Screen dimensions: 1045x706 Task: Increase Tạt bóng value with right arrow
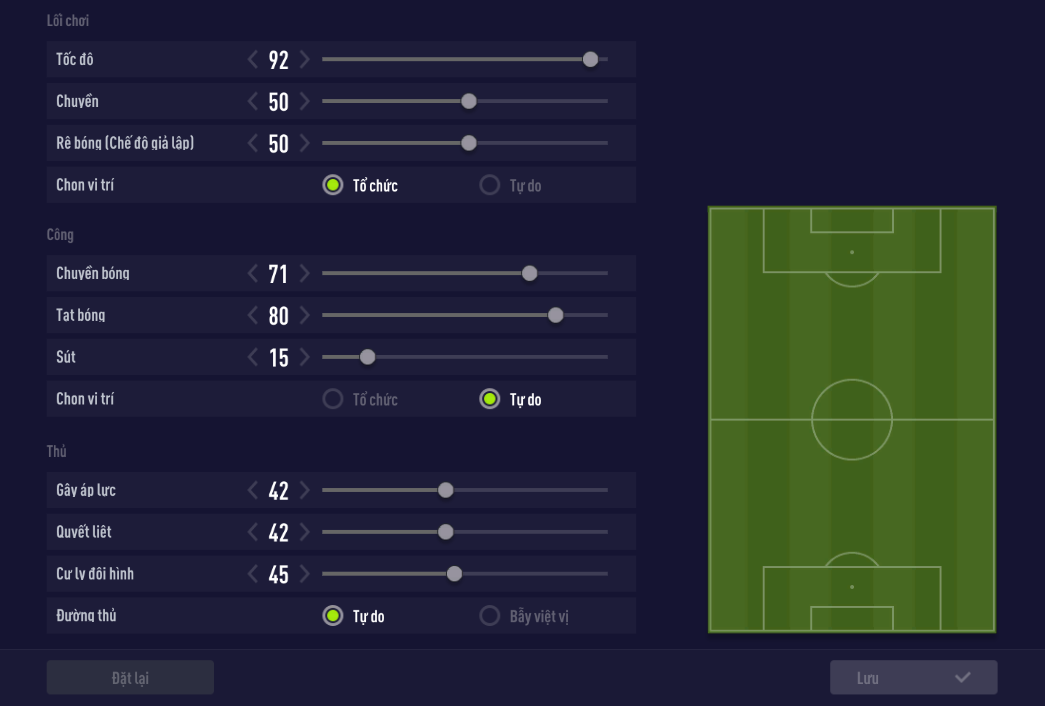click(x=305, y=316)
